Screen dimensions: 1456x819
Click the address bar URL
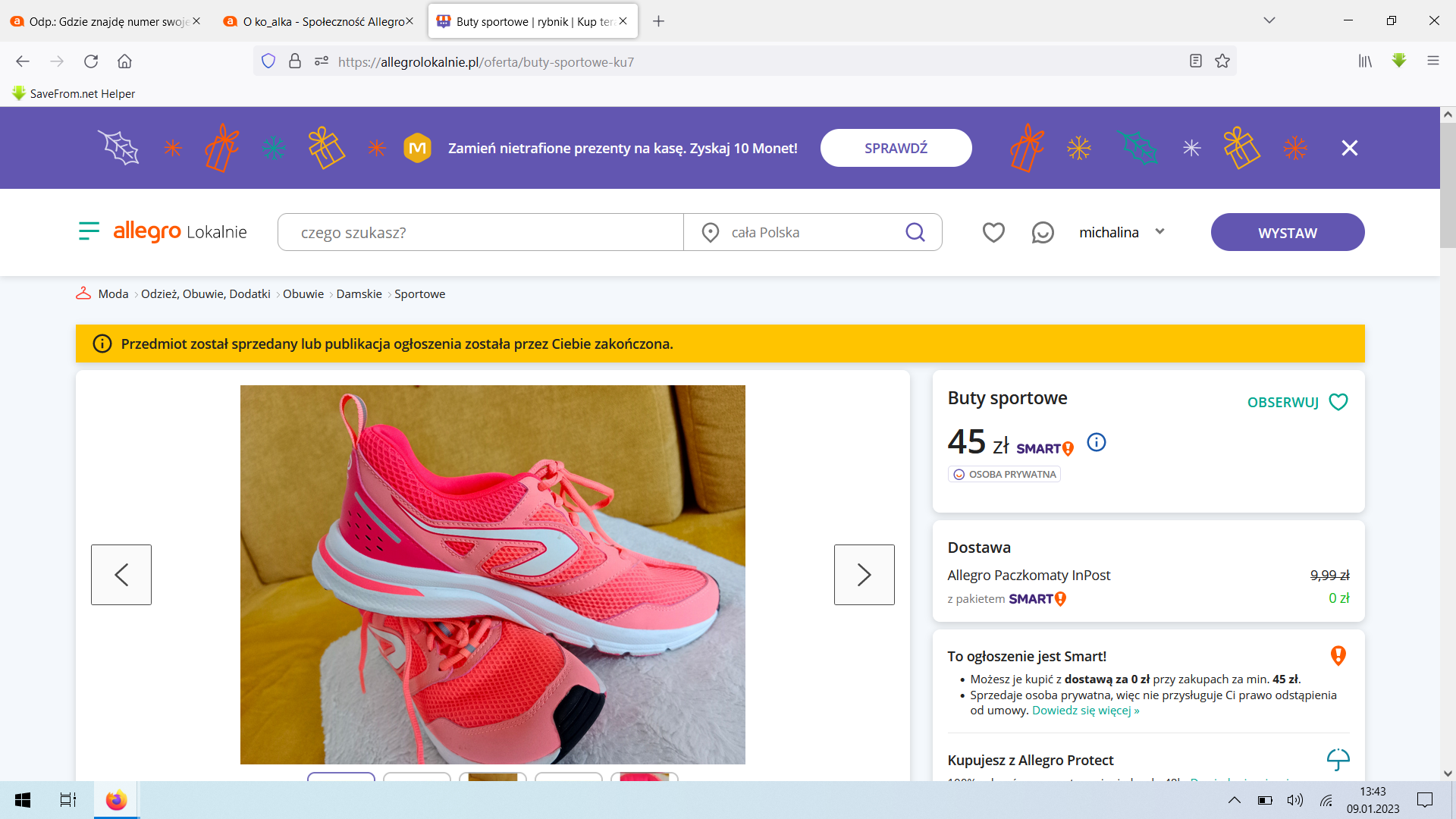click(x=485, y=62)
